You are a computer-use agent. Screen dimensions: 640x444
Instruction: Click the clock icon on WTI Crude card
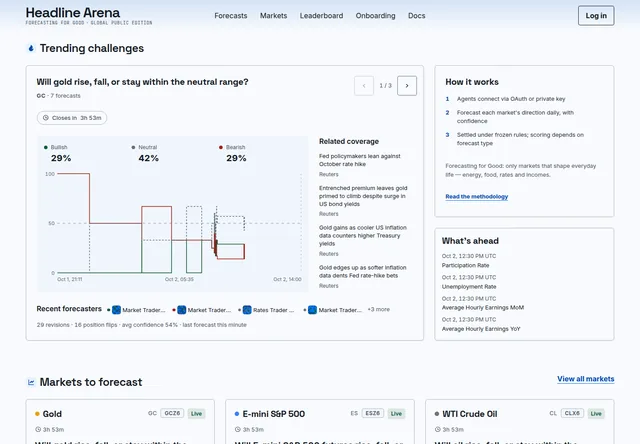tap(438, 429)
